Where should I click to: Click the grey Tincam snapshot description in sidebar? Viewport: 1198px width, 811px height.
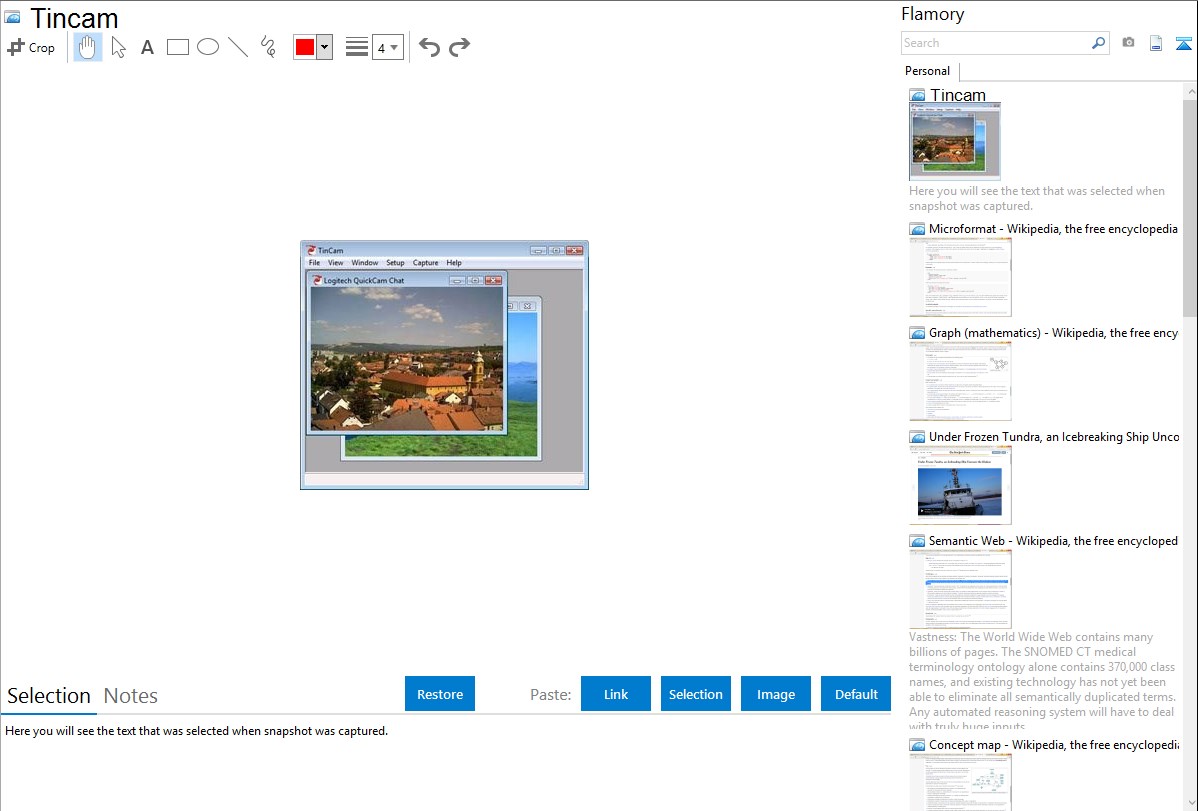tap(1037, 198)
